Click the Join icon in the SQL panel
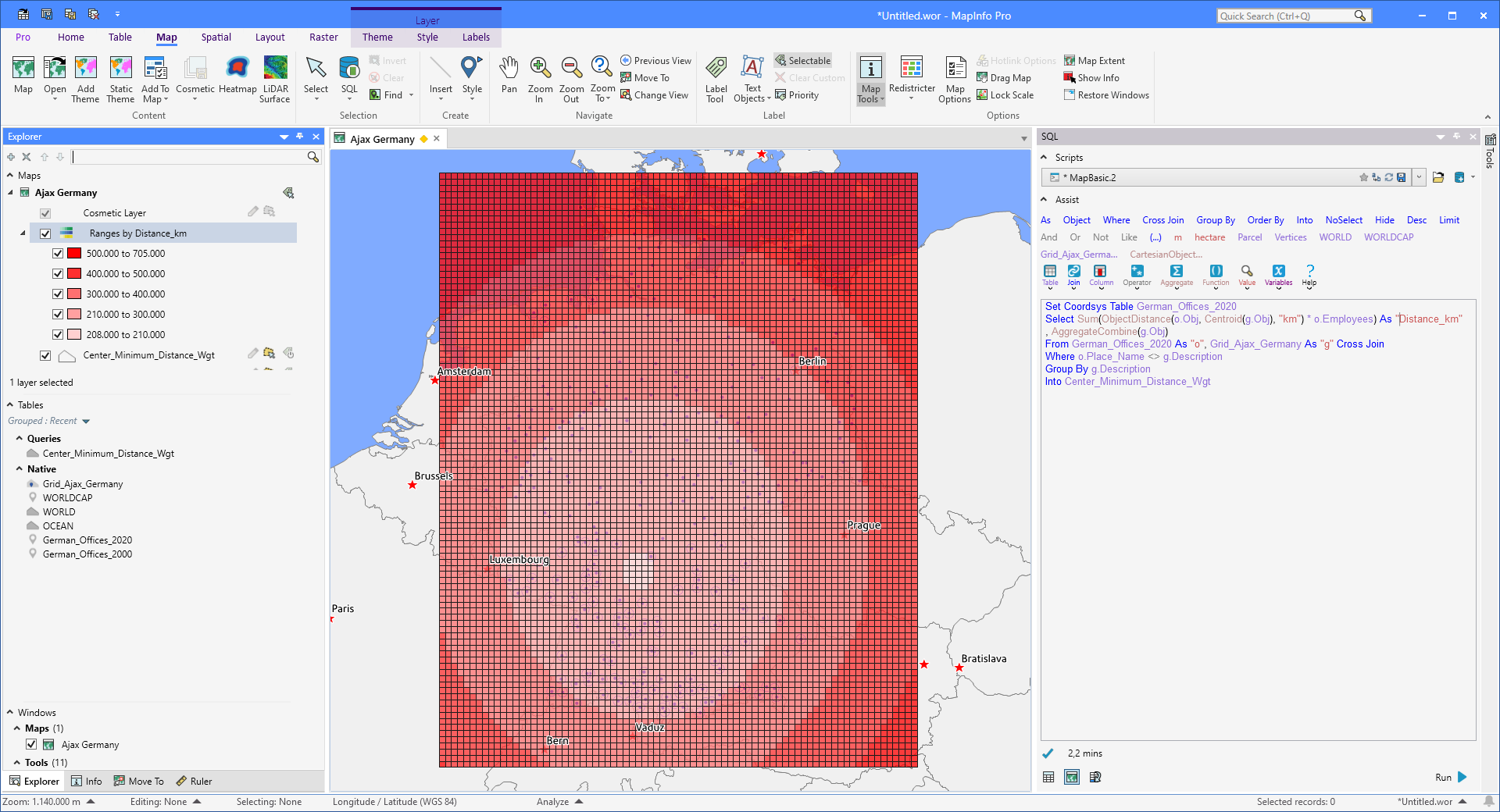This screenshot has height=812, width=1500. 1073,275
